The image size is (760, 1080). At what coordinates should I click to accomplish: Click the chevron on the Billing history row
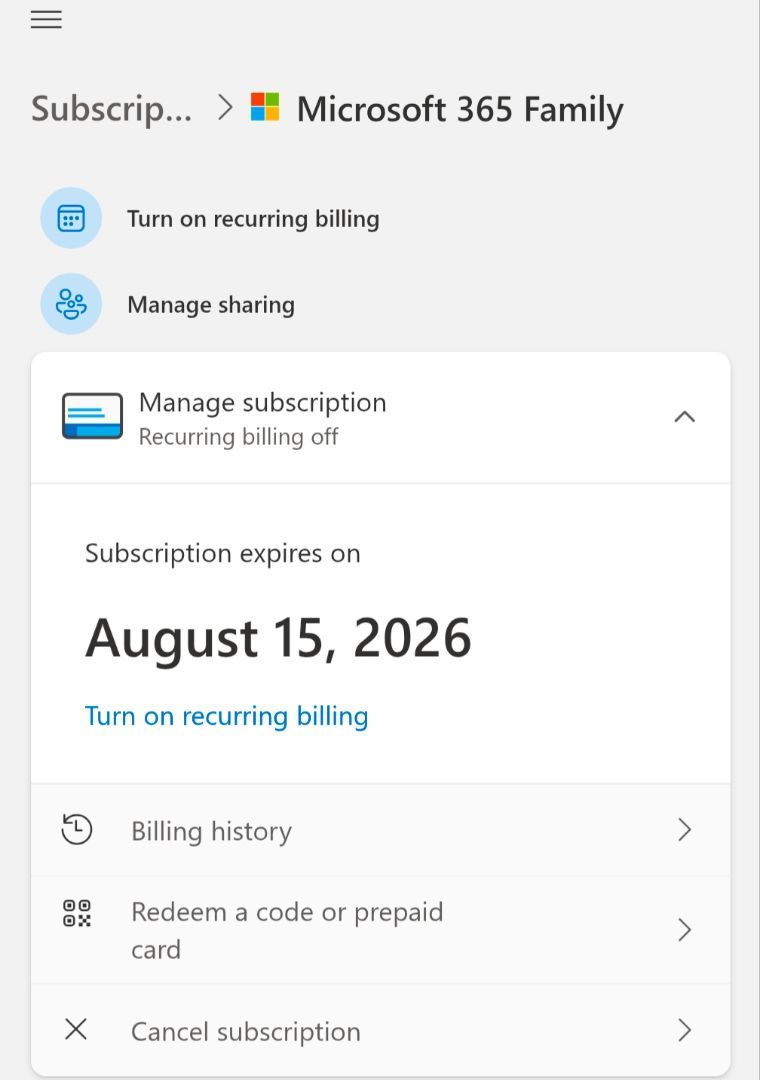(684, 830)
